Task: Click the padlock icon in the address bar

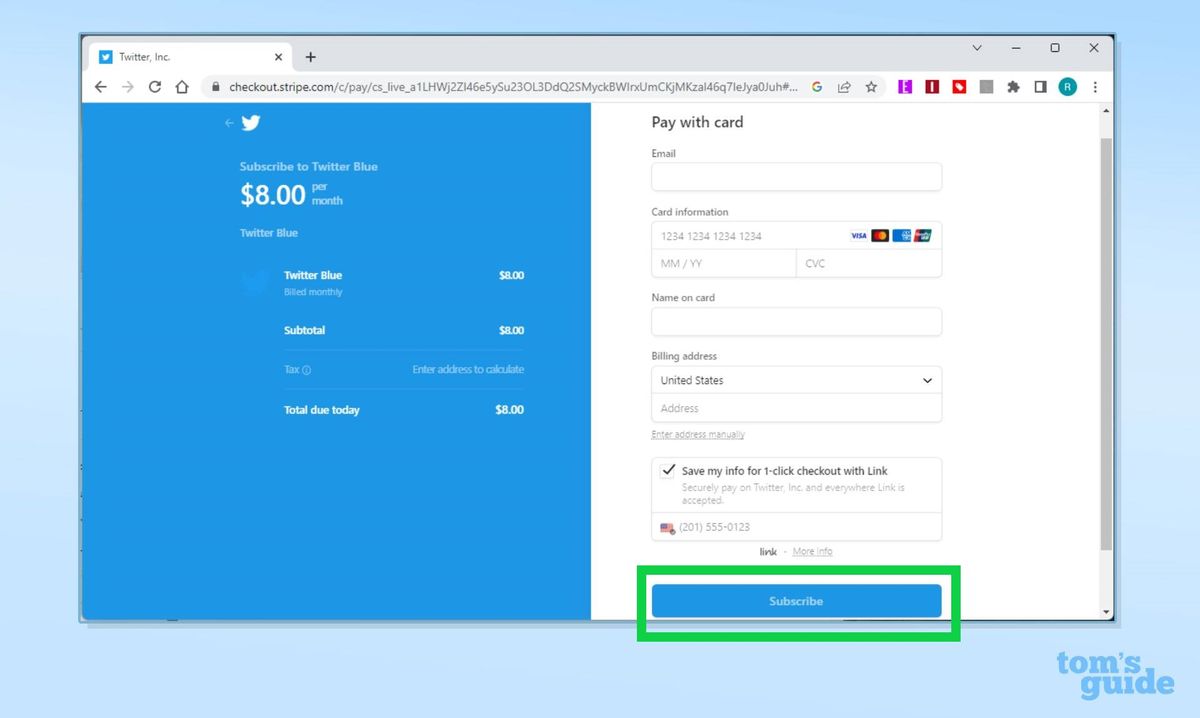Action: (215, 87)
